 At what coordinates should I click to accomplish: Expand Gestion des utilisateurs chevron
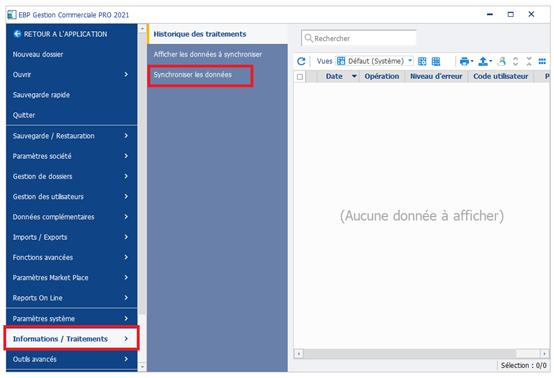[x=126, y=196]
